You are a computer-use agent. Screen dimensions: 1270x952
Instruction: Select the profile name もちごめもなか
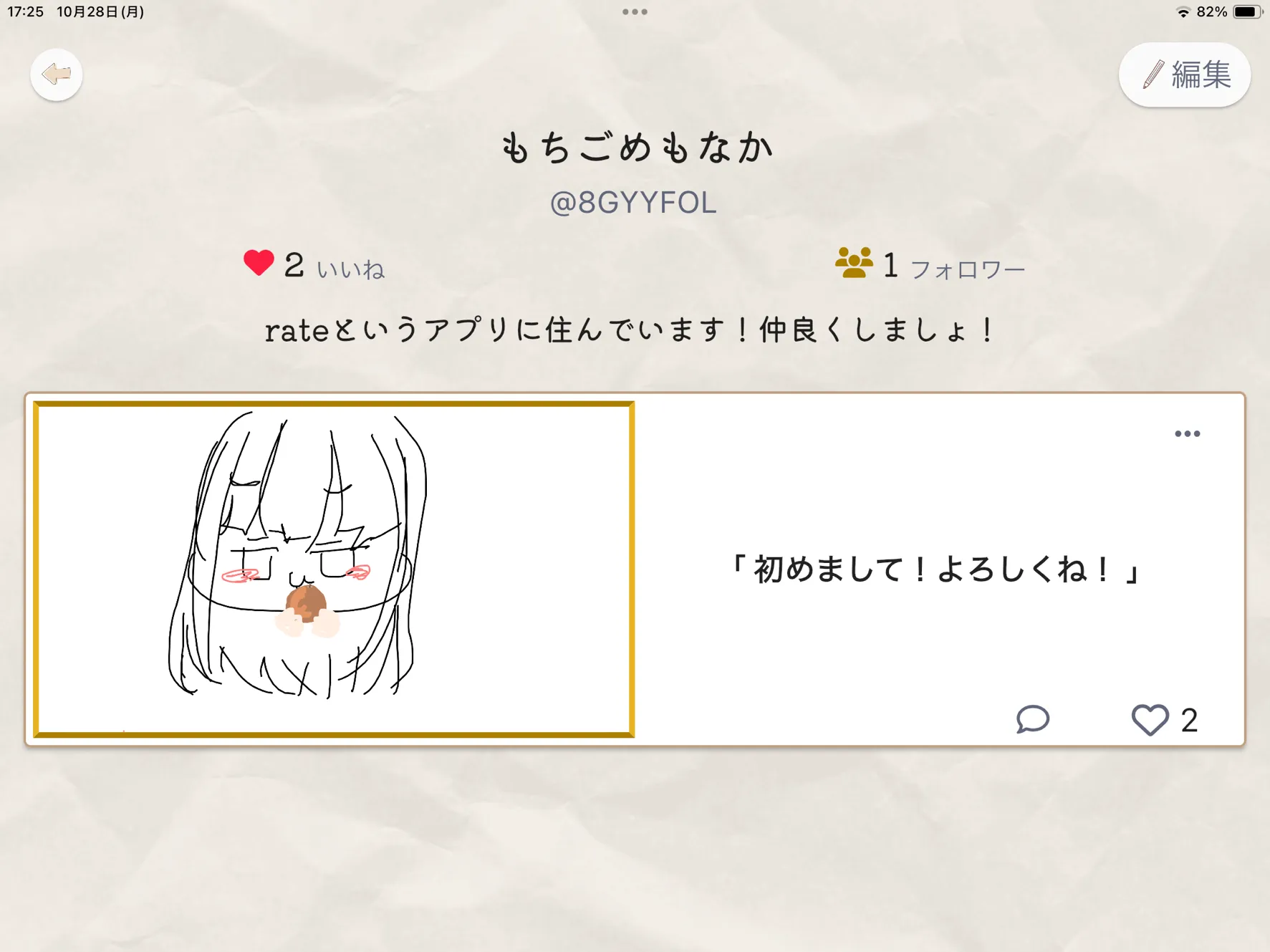(635, 148)
